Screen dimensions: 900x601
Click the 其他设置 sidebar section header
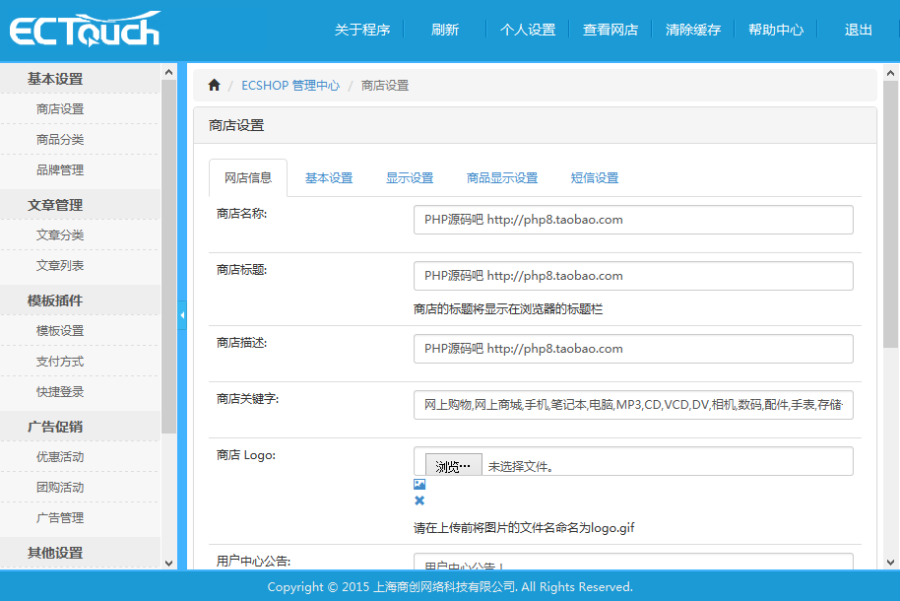click(80, 553)
